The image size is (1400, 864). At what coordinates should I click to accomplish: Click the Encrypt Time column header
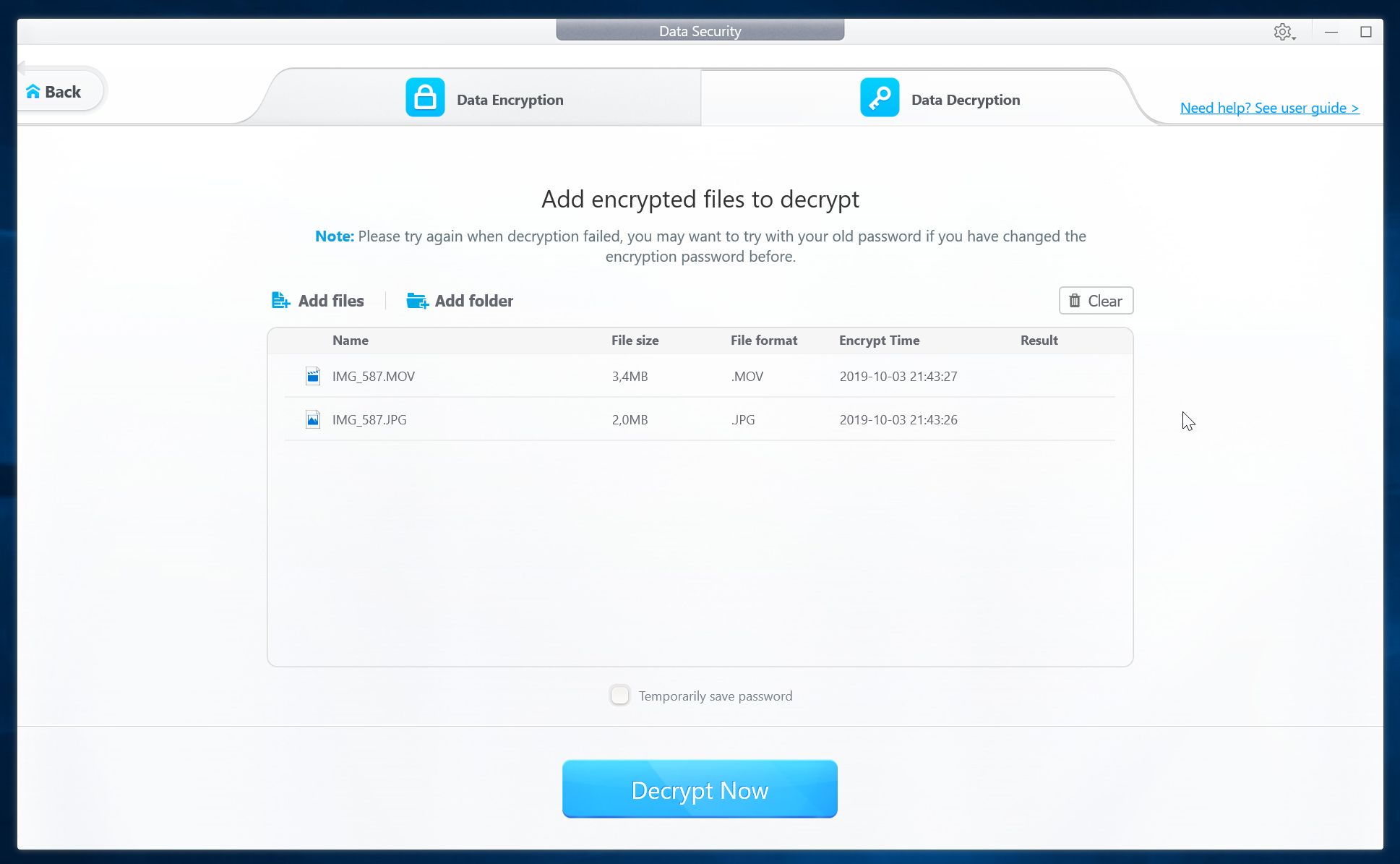click(x=879, y=341)
